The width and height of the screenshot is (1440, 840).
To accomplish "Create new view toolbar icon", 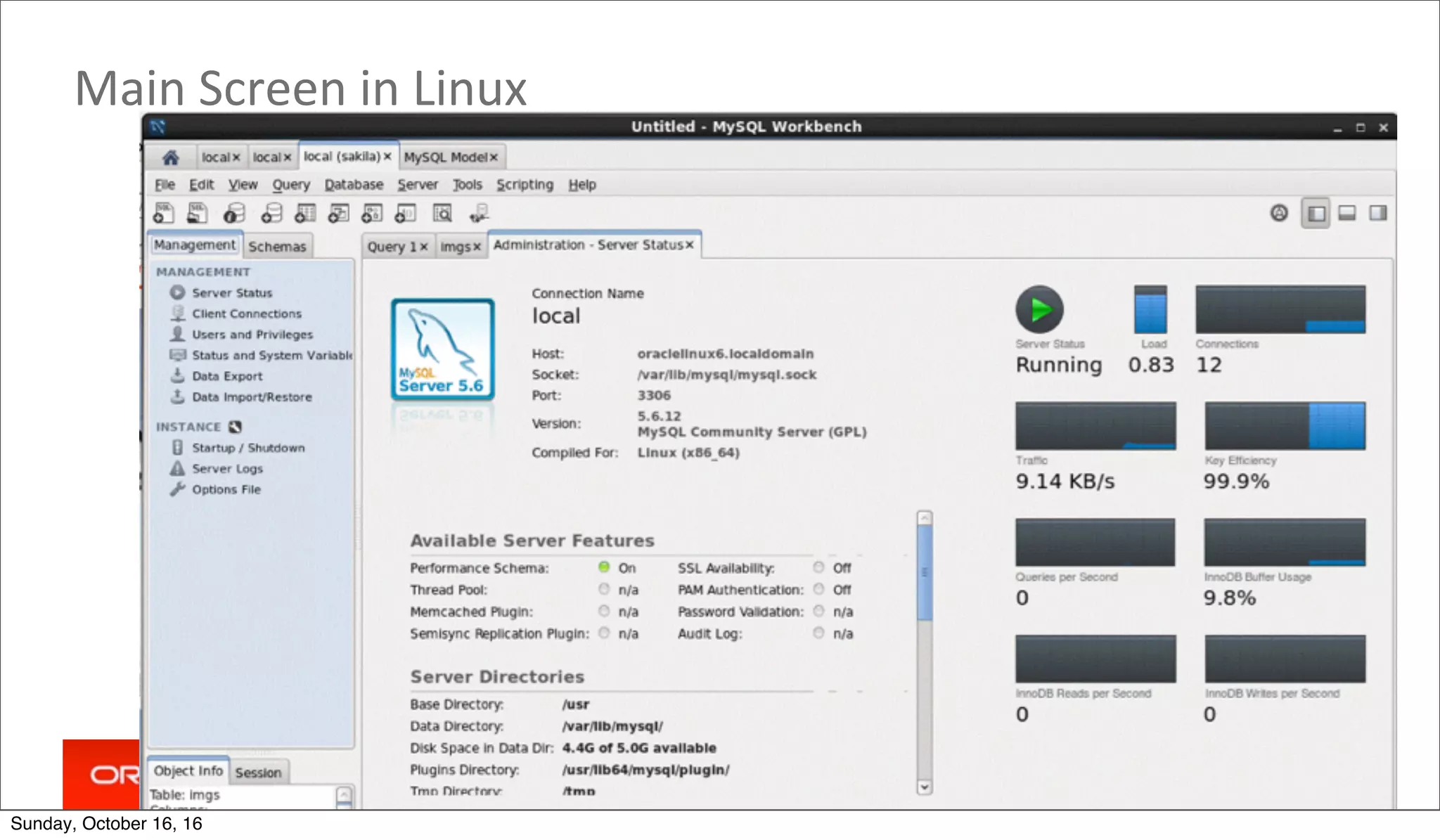I will click(339, 212).
